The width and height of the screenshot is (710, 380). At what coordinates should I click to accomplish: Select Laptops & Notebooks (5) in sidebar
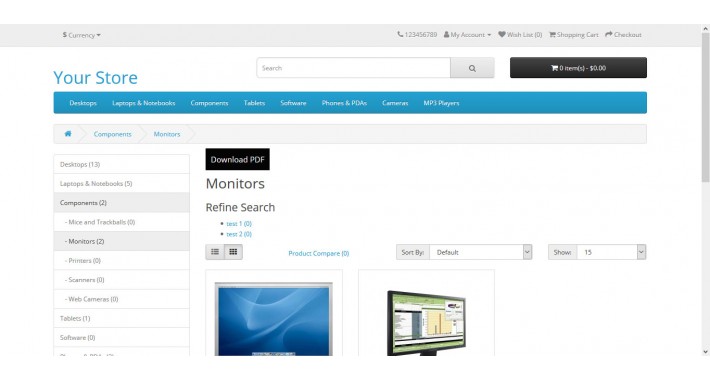click(121, 183)
